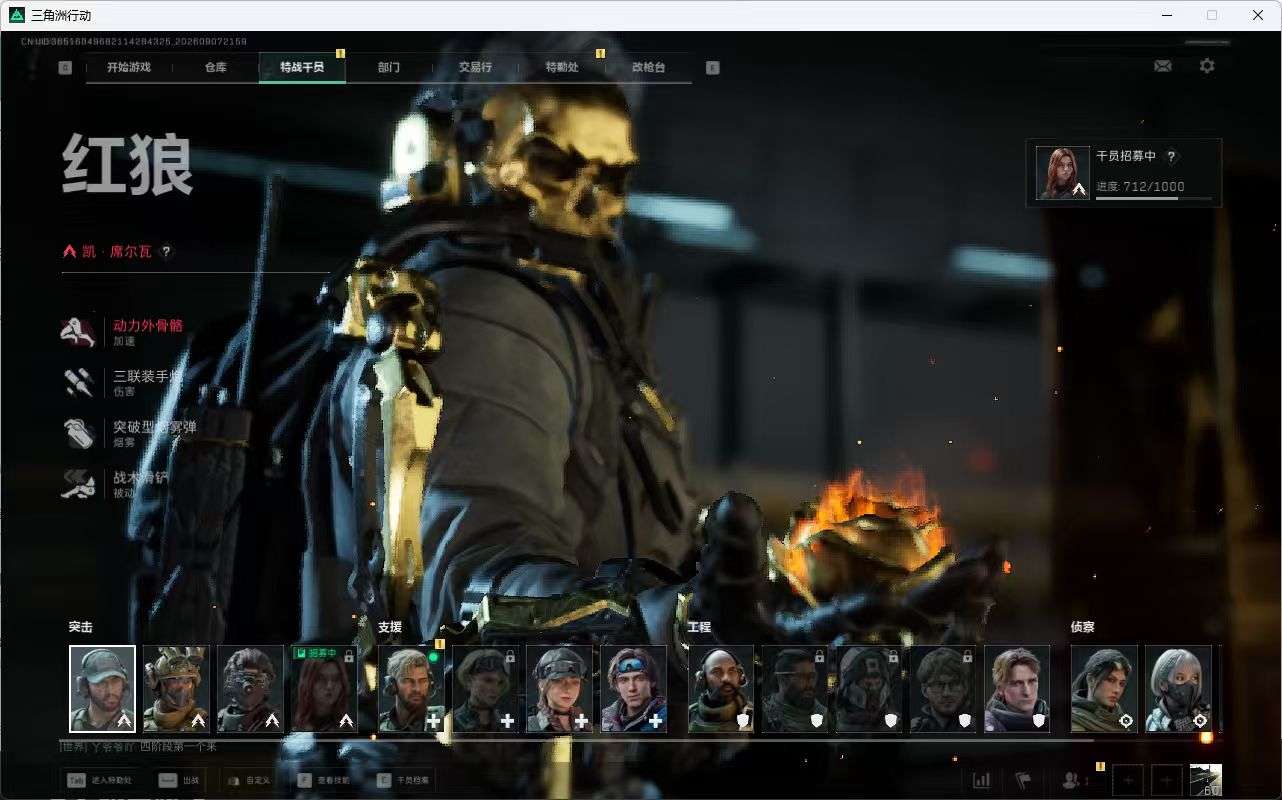Viewport: 1282px width, 800px height.
Task: Select the support operator wearing a goggled helmet
Action: (x=559, y=689)
